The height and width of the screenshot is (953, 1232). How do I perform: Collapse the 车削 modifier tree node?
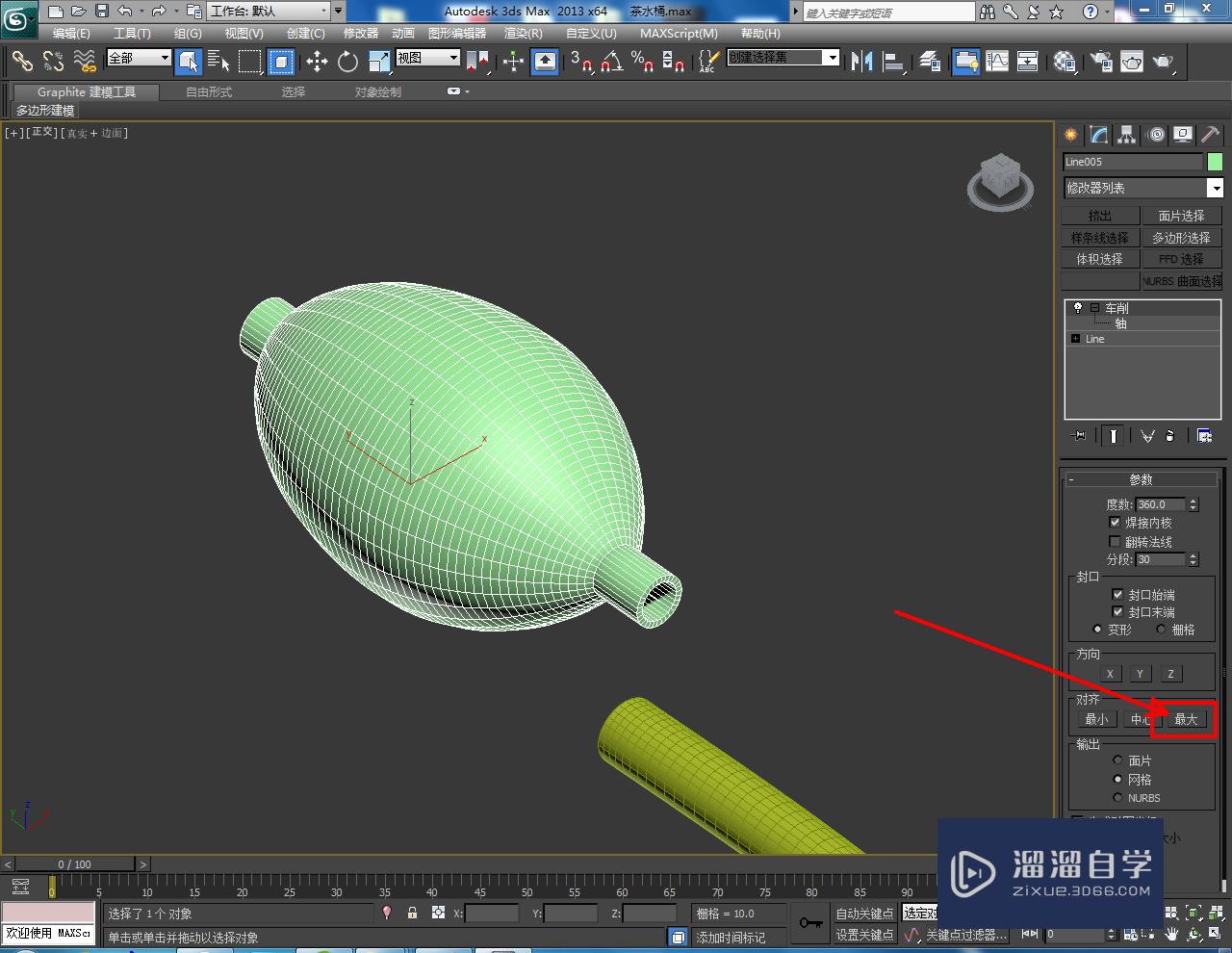[1094, 308]
